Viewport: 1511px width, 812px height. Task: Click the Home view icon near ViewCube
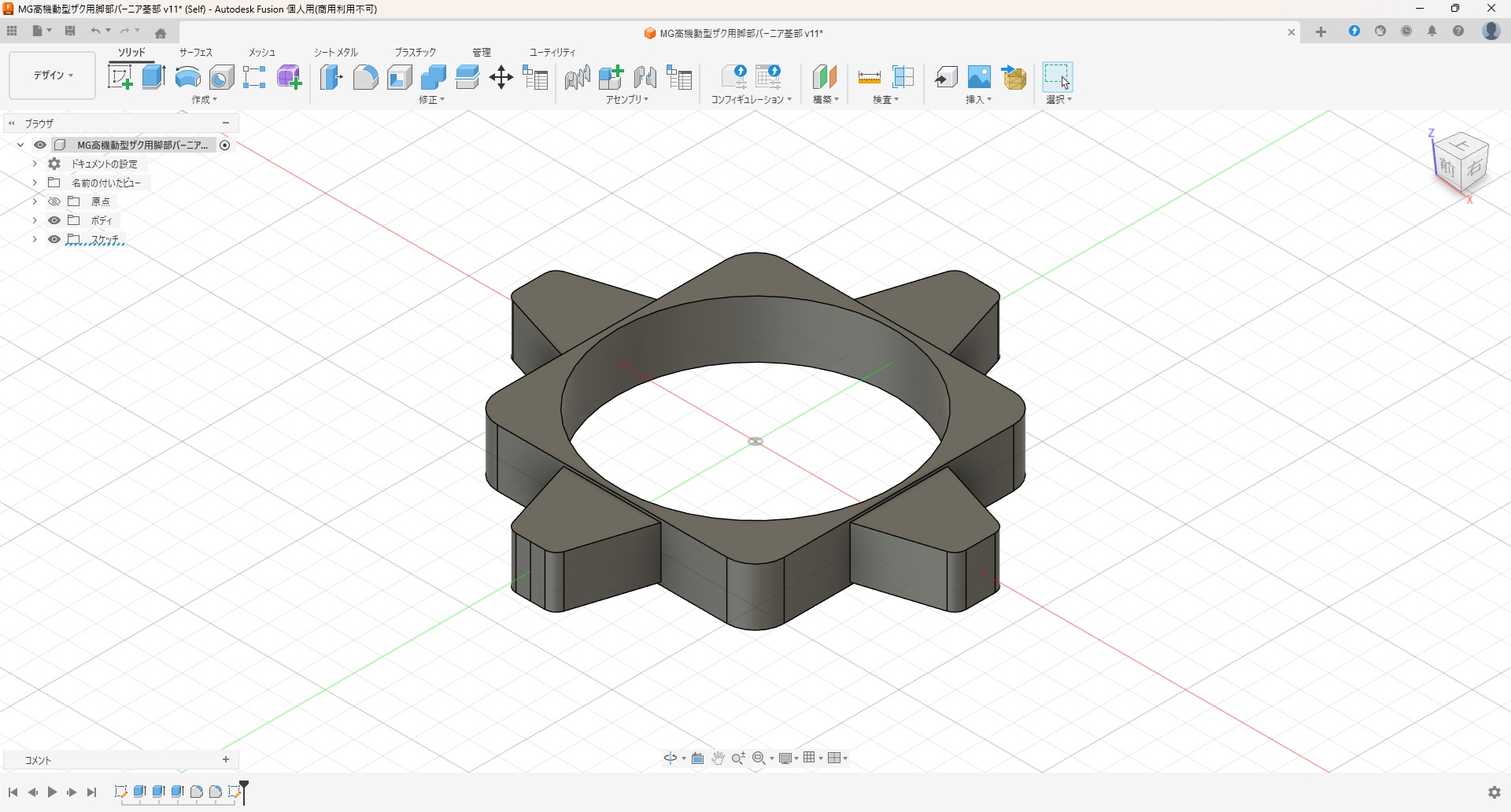pyautogui.click(x=161, y=33)
